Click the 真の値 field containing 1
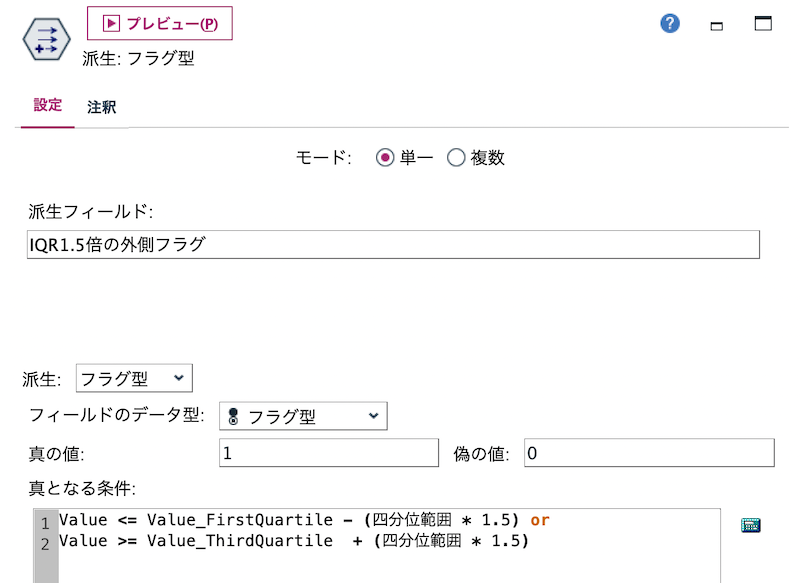 (x=330, y=453)
